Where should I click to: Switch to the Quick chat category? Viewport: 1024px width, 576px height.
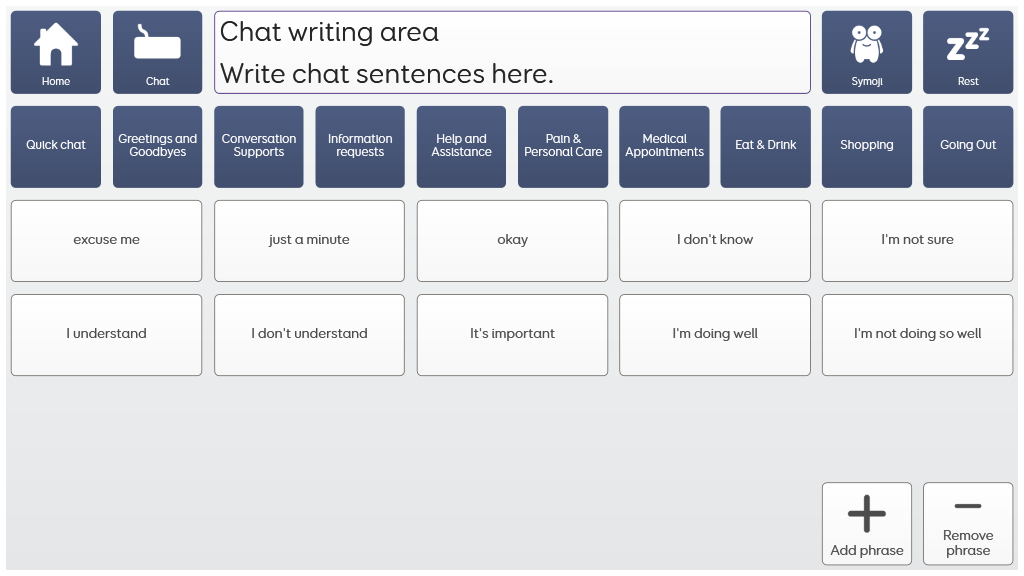pos(56,146)
